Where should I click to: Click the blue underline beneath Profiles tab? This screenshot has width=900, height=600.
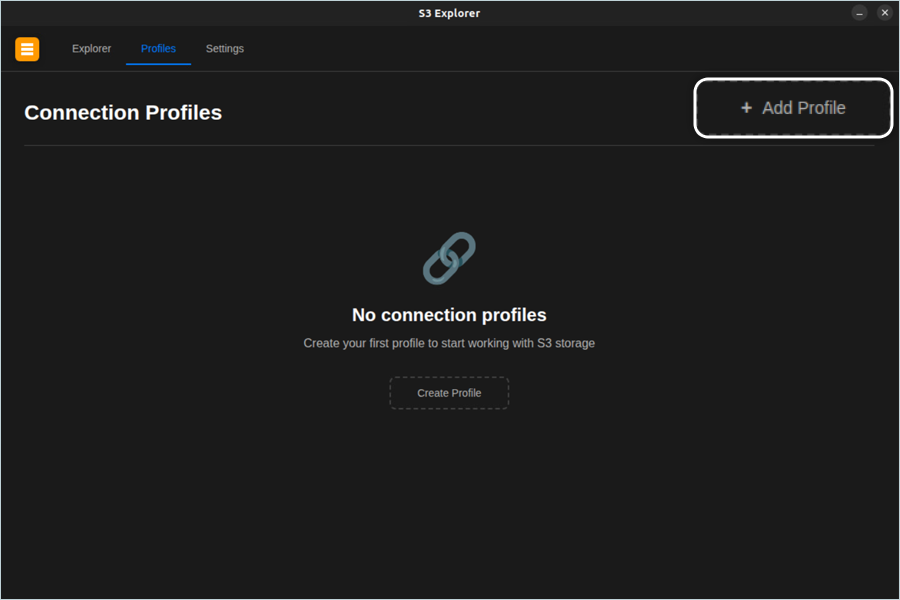158,64
